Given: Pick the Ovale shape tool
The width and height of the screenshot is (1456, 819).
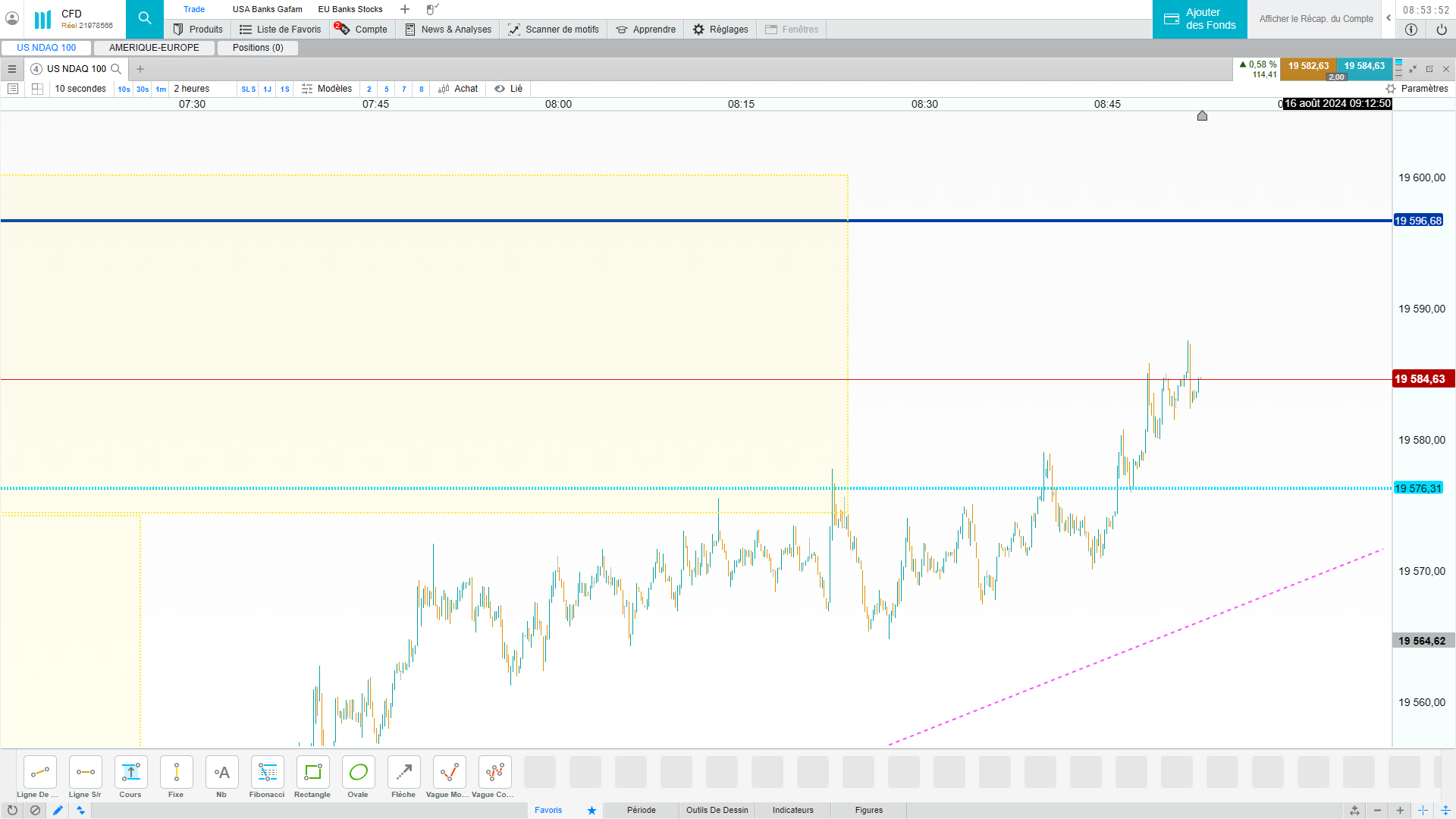Looking at the screenshot, I should pos(358,773).
